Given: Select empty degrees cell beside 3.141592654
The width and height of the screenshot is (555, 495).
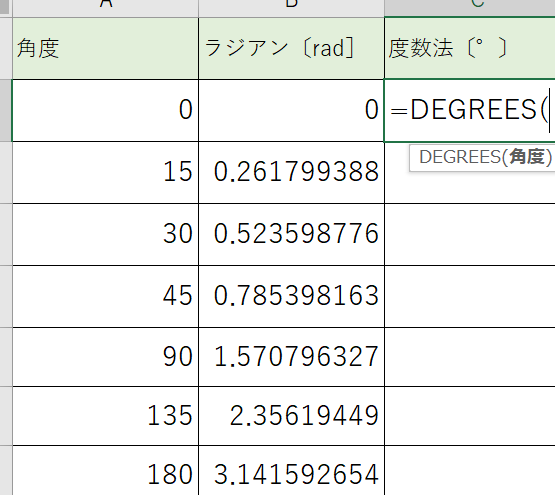Looking at the screenshot, I should [470, 471].
